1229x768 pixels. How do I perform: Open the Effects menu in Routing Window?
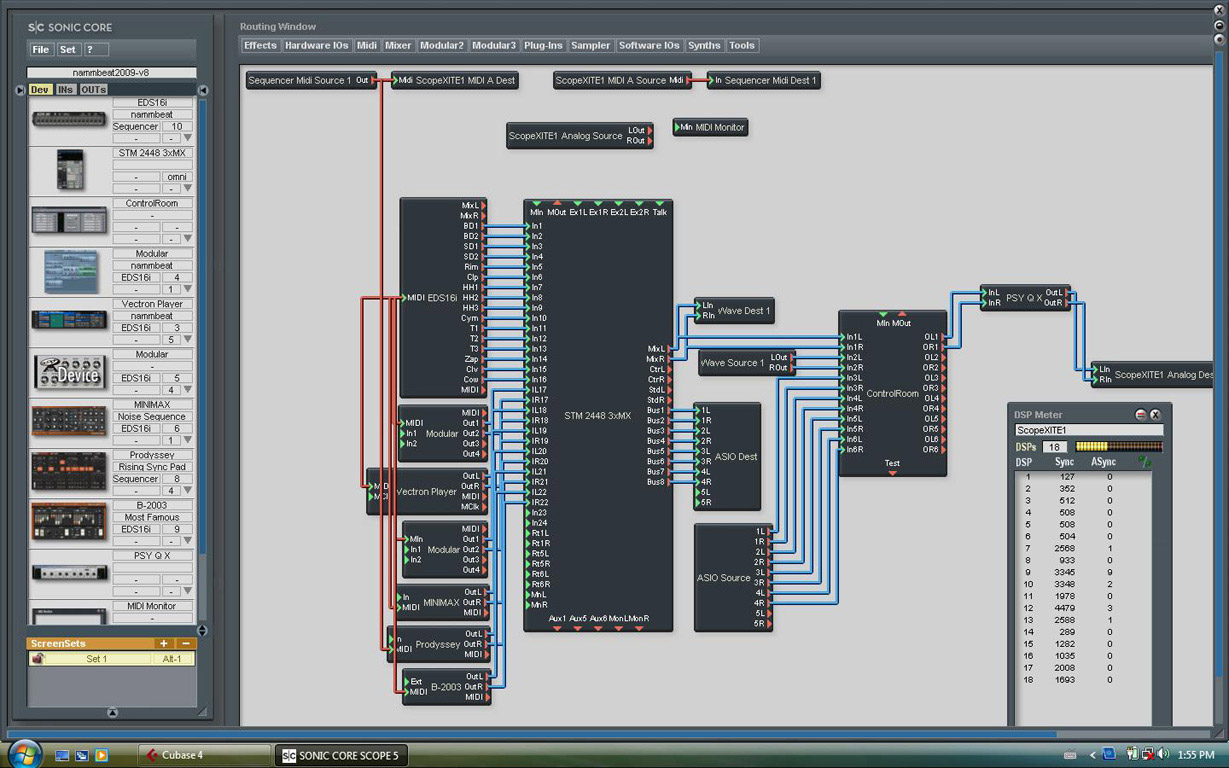[x=260, y=45]
